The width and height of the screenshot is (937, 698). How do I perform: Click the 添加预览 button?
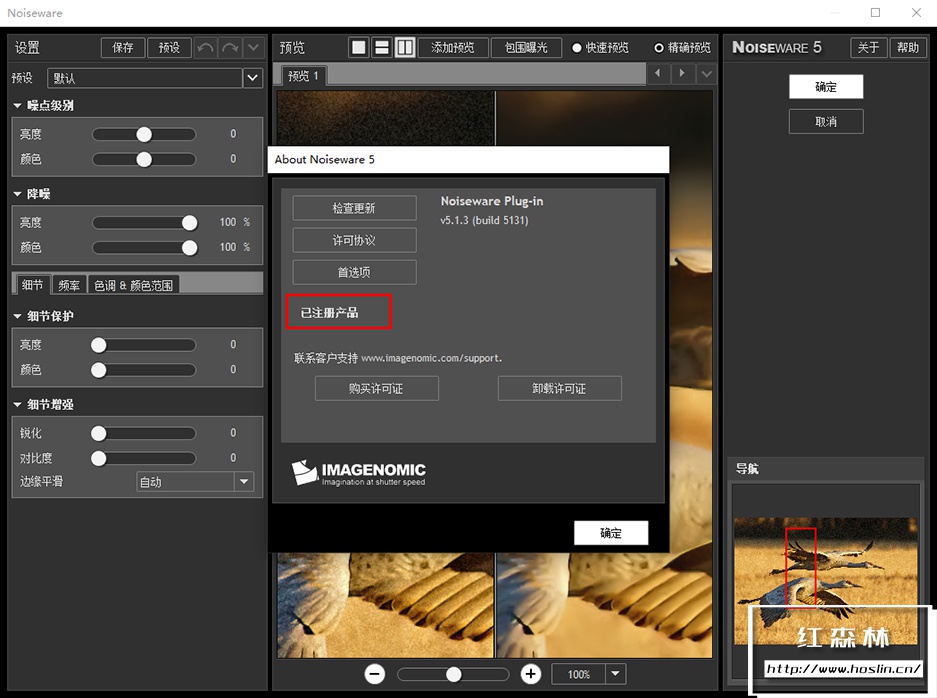[x=453, y=48]
